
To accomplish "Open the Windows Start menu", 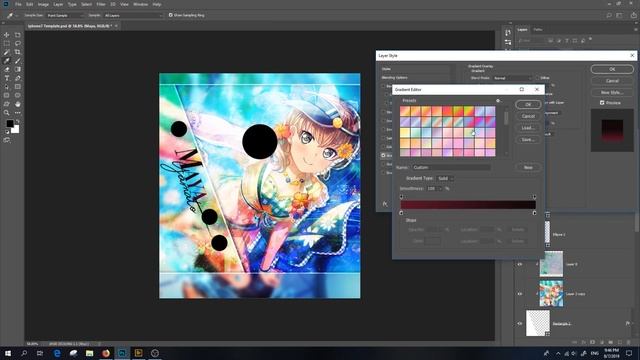I will tap(8, 353).
